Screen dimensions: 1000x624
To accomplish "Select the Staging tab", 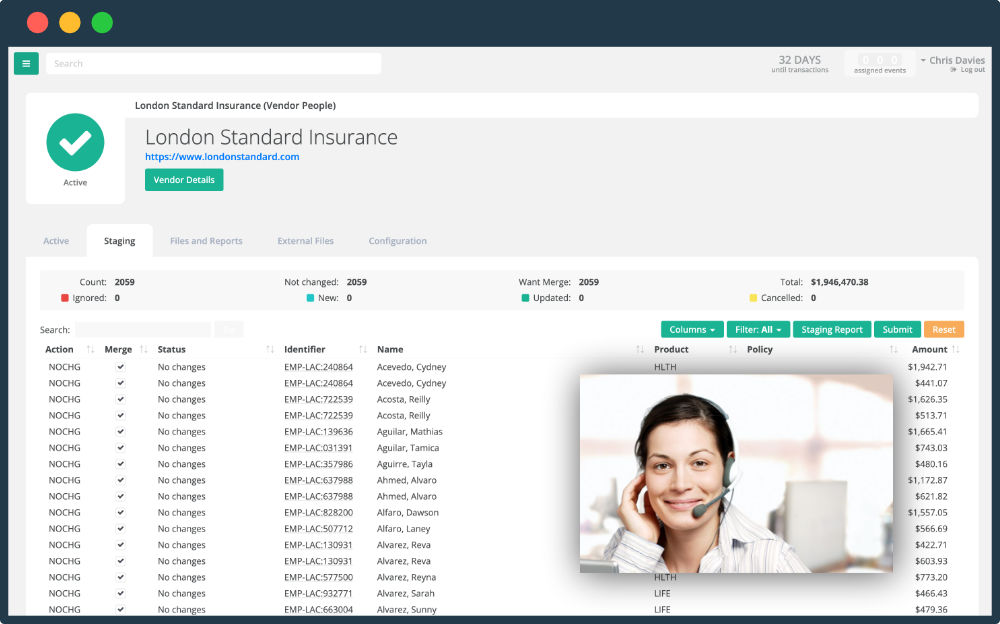I will click(119, 241).
